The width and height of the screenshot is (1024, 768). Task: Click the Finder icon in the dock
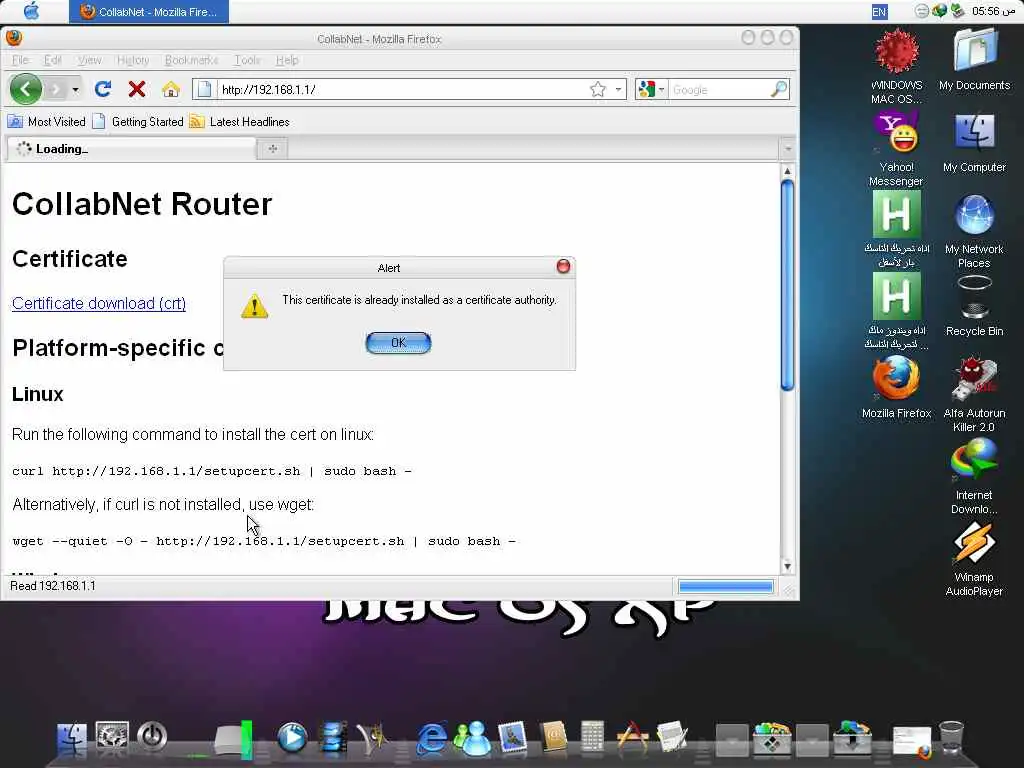click(71, 739)
